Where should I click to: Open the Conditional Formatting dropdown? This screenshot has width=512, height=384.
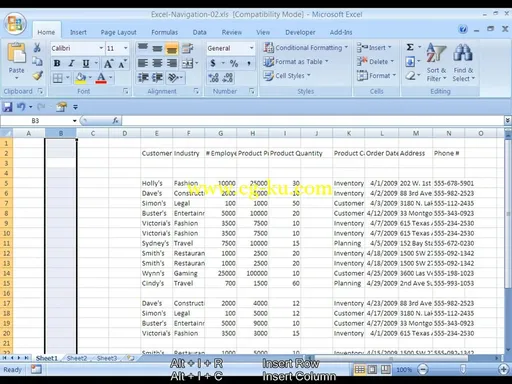[x=306, y=48]
